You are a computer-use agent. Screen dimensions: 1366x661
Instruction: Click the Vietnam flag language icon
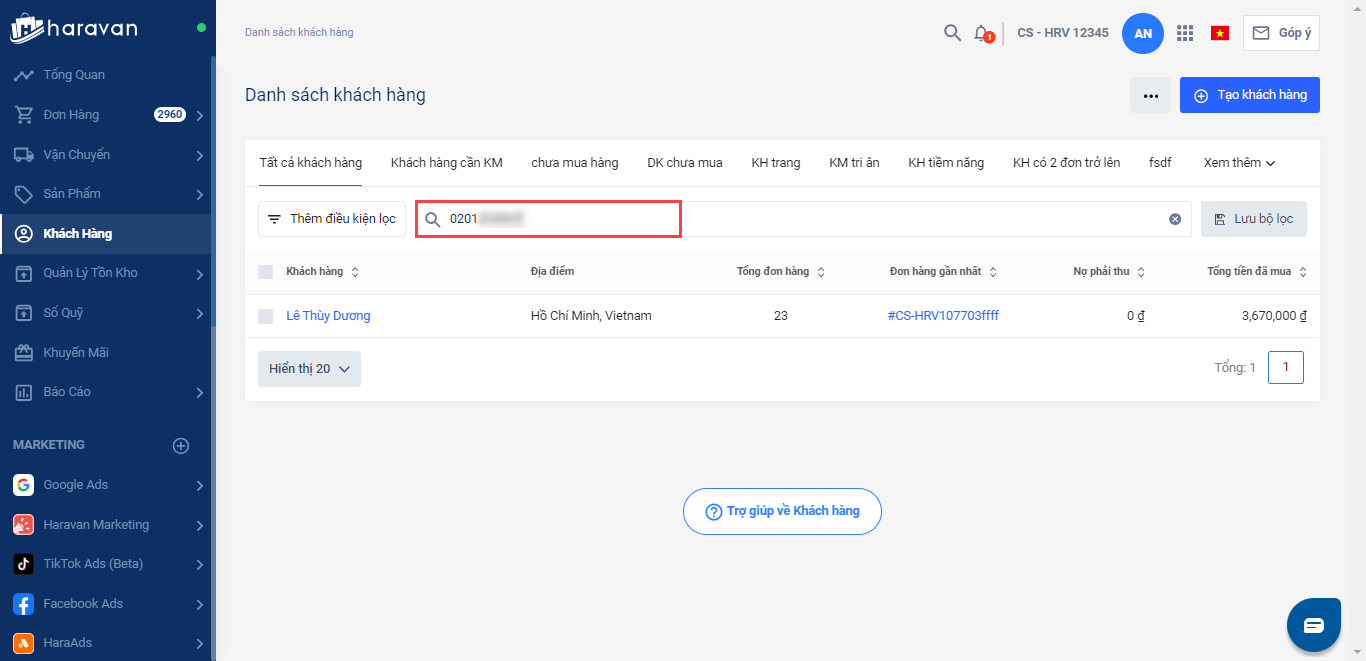(1219, 33)
